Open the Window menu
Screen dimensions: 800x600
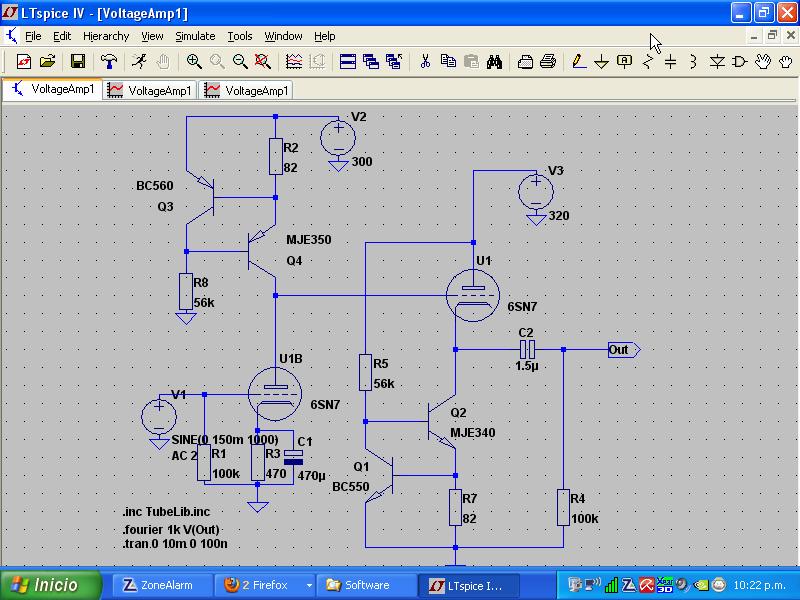[283, 36]
